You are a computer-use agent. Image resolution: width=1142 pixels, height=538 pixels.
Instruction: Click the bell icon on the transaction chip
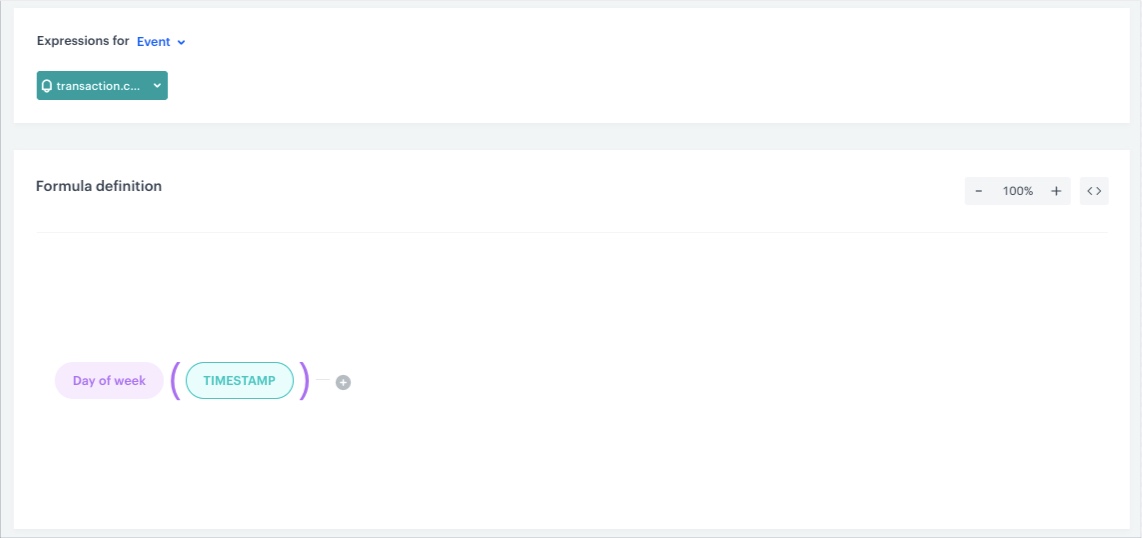(47, 86)
